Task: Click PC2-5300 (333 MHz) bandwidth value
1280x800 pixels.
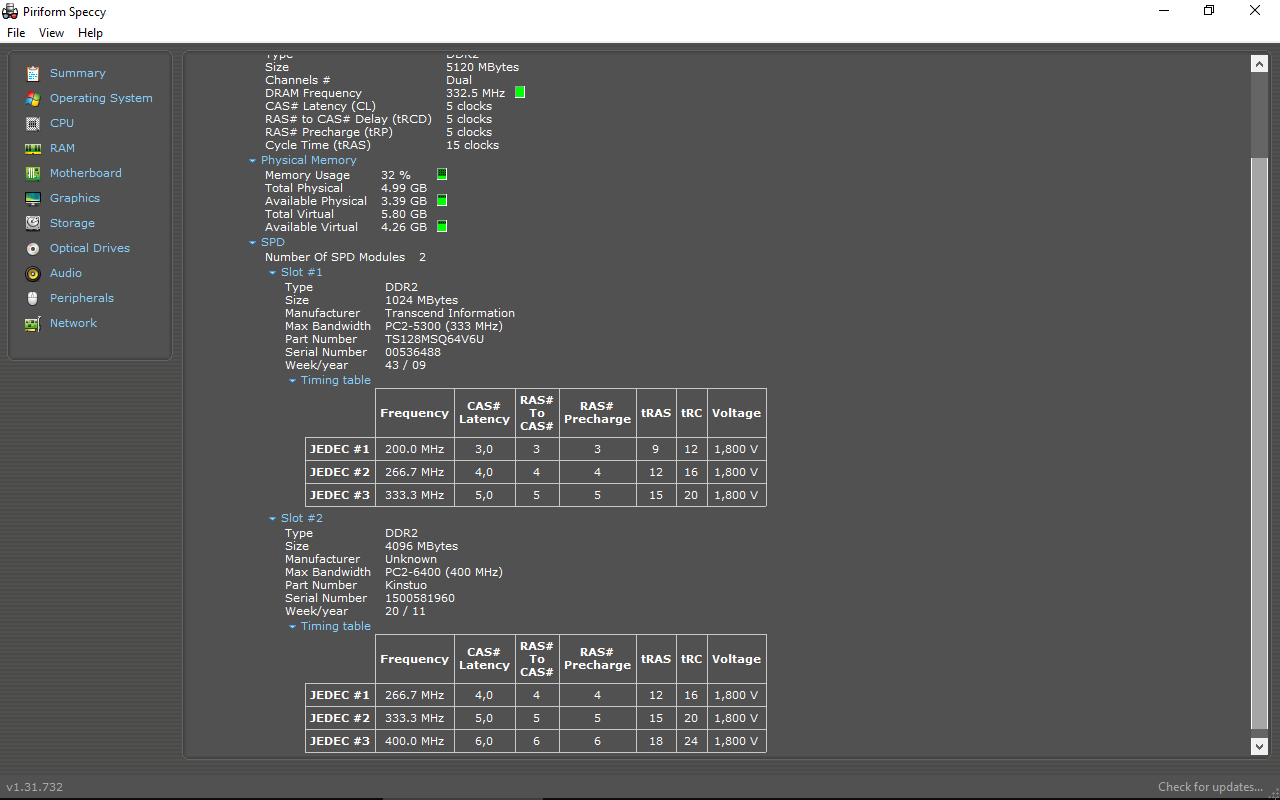Action: tap(444, 326)
